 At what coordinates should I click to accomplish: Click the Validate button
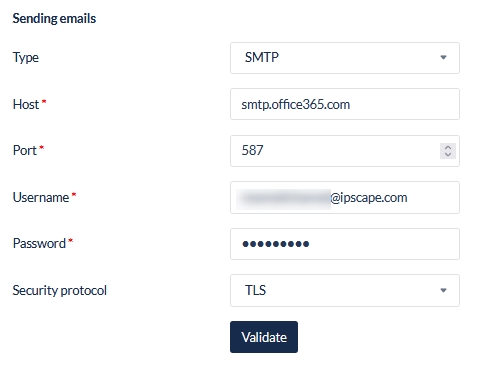(x=264, y=337)
